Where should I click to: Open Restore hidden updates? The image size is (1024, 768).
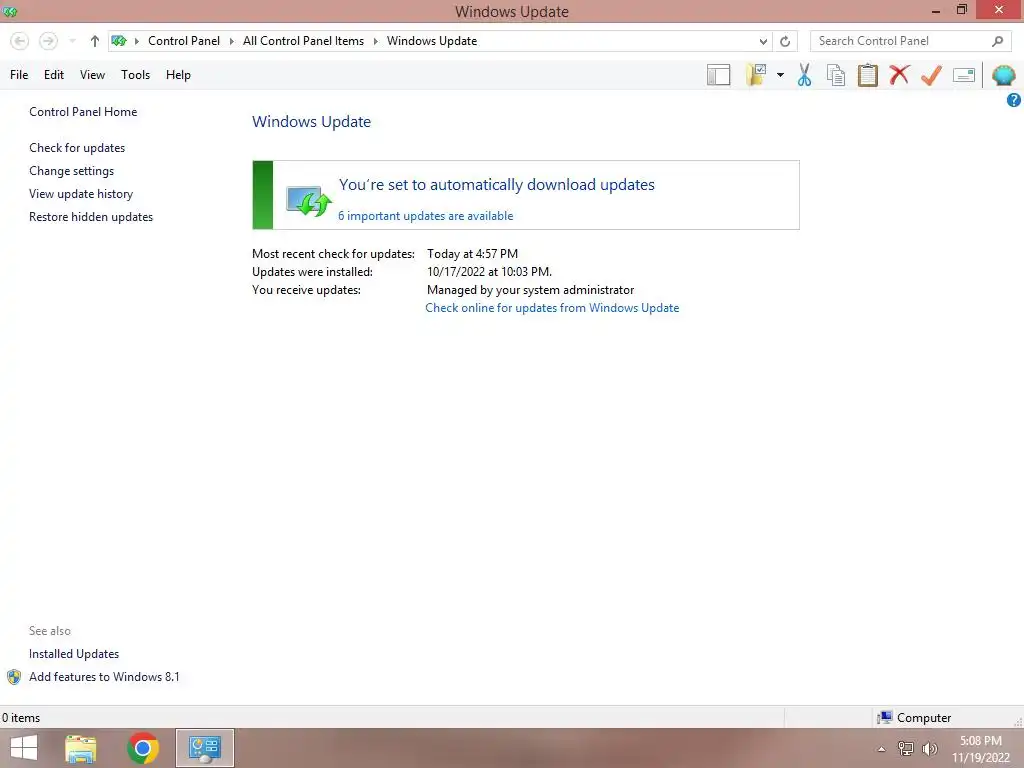pyautogui.click(x=91, y=217)
